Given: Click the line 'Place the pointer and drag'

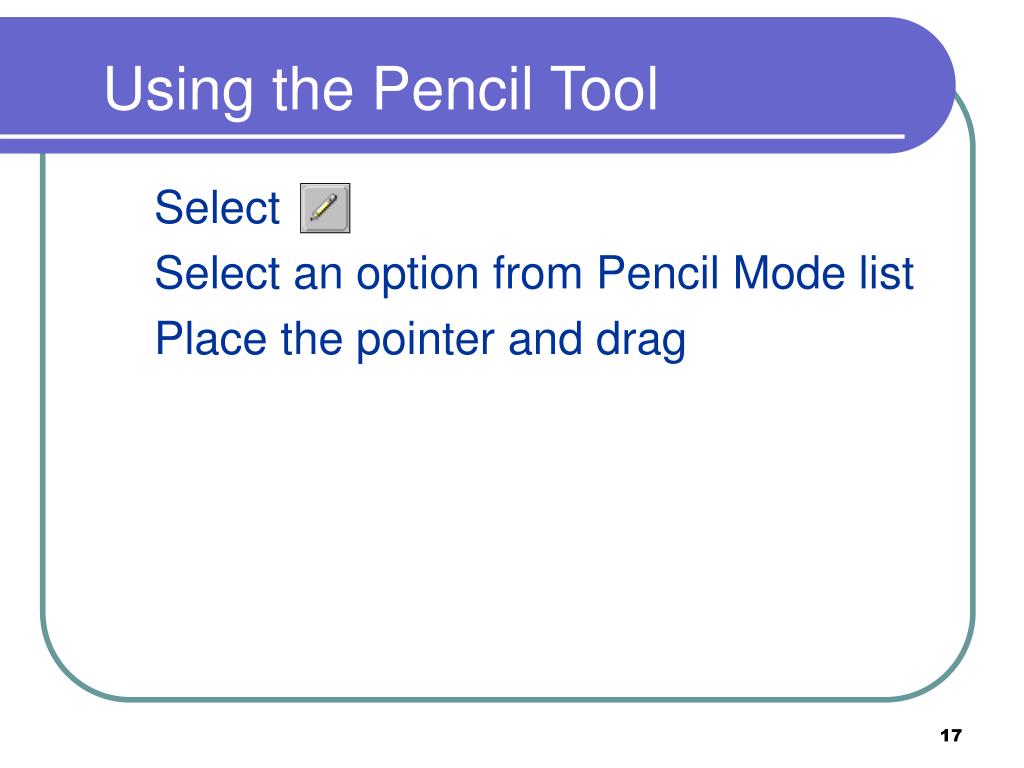Looking at the screenshot, I should point(421,340).
